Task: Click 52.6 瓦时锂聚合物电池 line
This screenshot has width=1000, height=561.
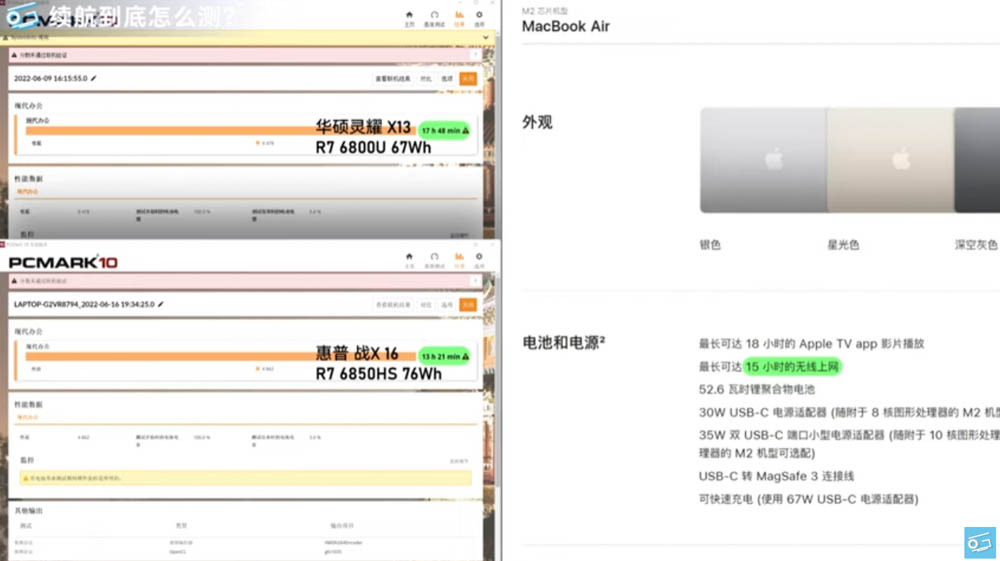Action: point(756,390)
